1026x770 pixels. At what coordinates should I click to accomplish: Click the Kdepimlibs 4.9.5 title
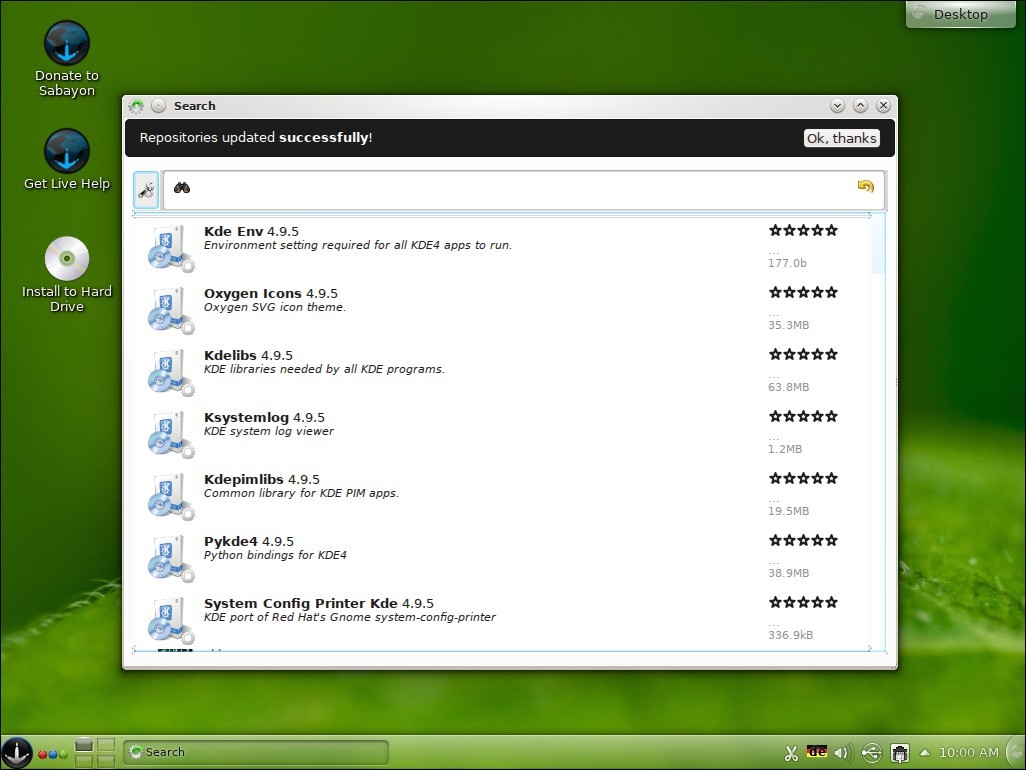[x=262, y=480]
